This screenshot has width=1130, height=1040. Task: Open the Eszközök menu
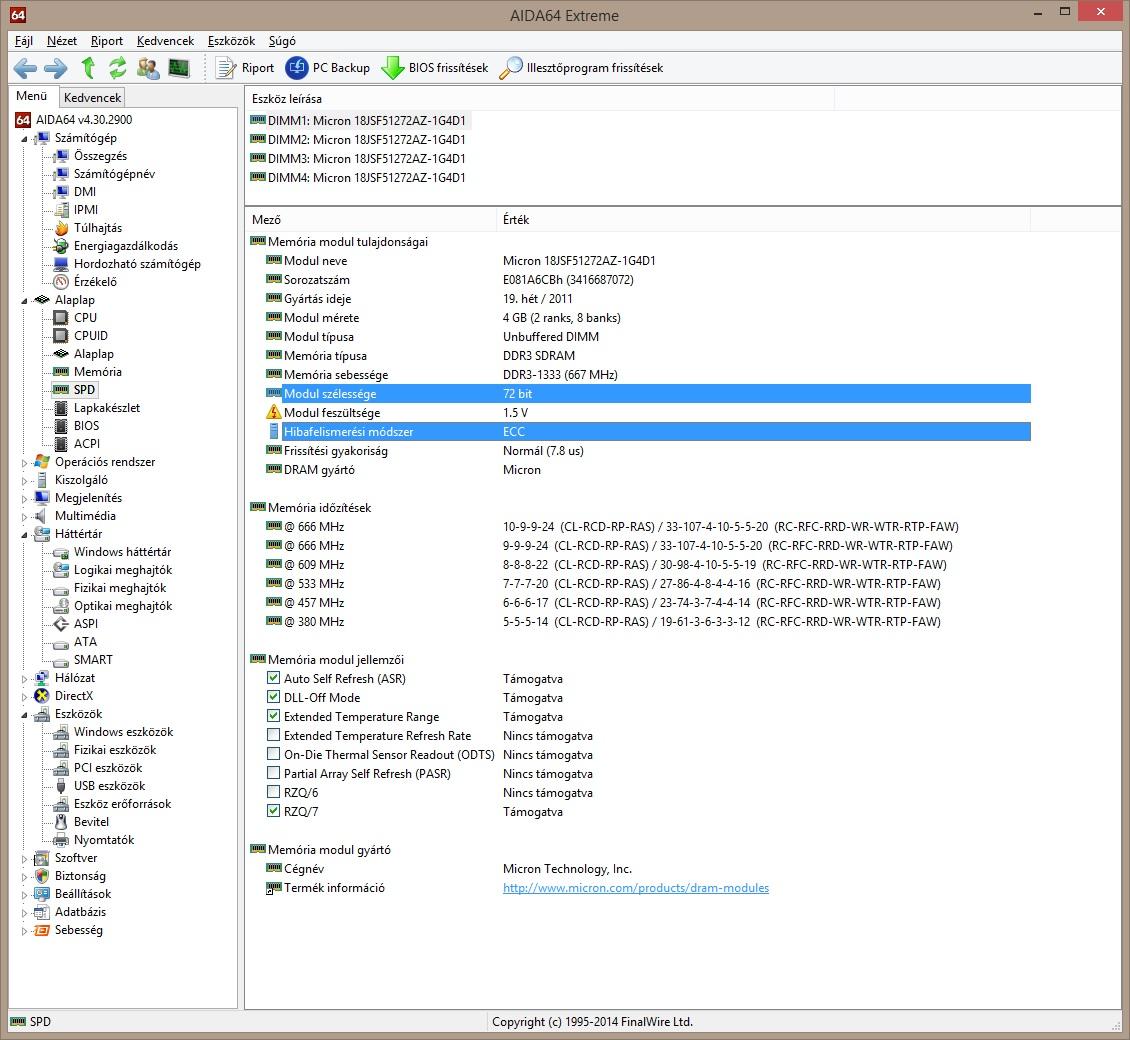click(x=231, y=41)
